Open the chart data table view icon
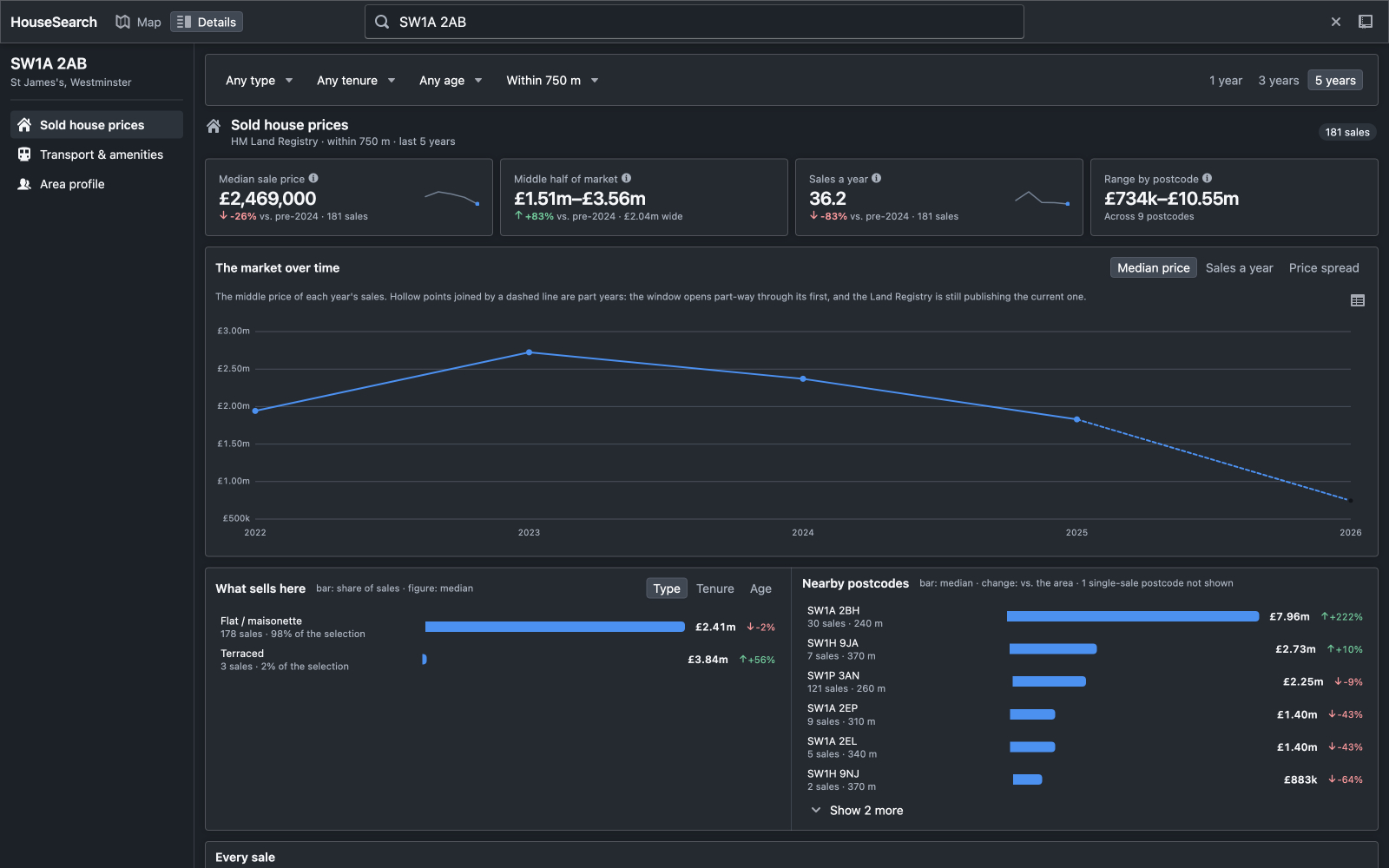The image size is (1389, 868). [1358, 300]
